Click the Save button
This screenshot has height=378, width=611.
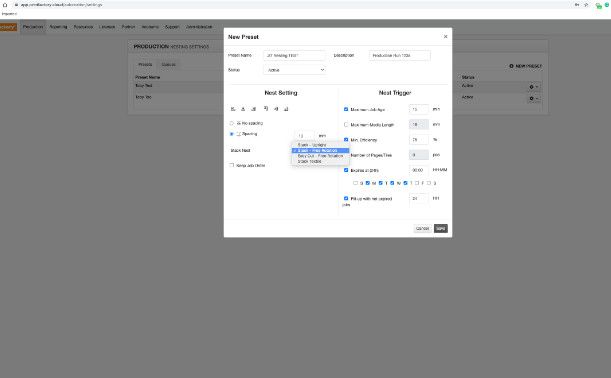point(441,228)
